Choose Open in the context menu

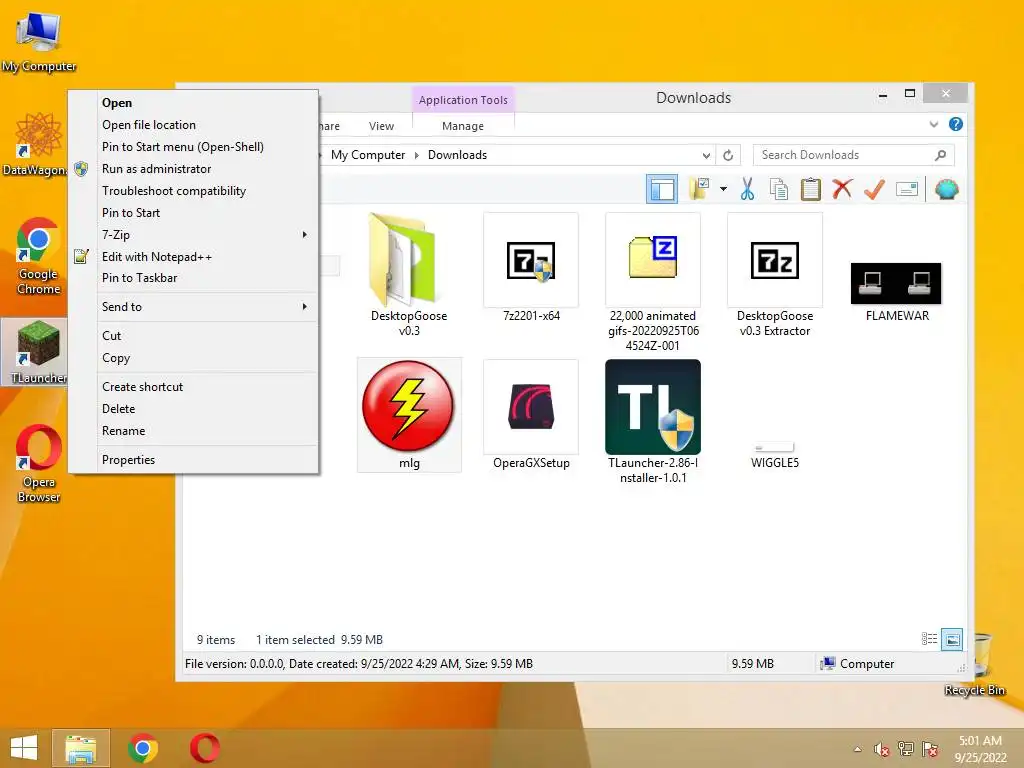pos(194,103)
